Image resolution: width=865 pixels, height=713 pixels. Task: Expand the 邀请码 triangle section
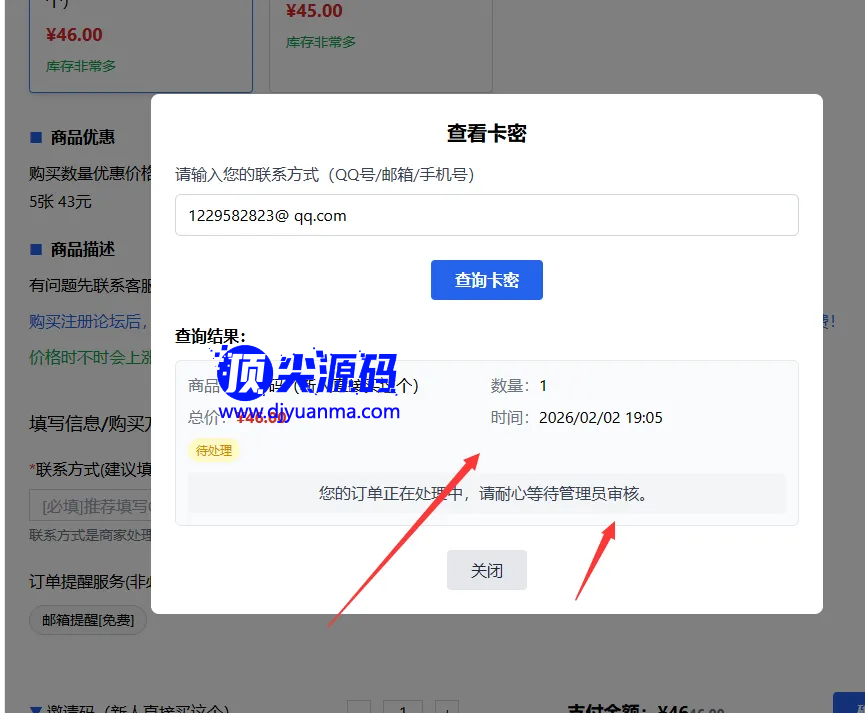(36, 708)
